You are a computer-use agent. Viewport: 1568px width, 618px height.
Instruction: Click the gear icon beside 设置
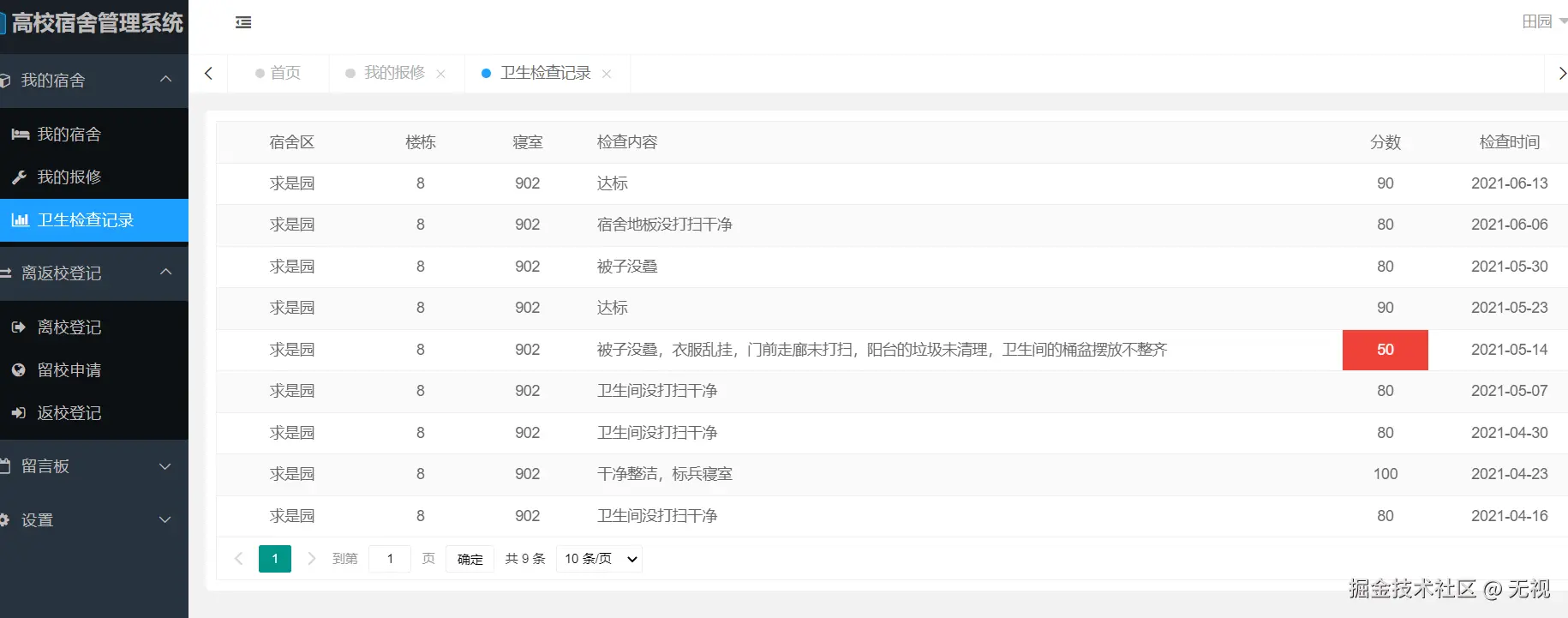[x=4, y=520]
